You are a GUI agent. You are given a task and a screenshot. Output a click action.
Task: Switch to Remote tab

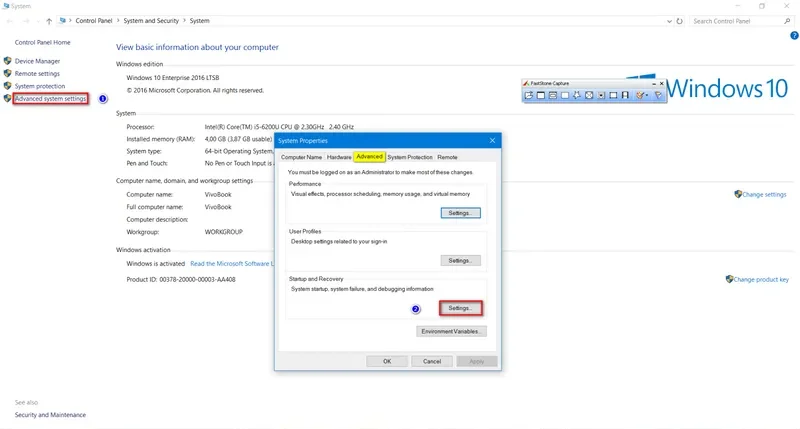(x=447, y=157)
